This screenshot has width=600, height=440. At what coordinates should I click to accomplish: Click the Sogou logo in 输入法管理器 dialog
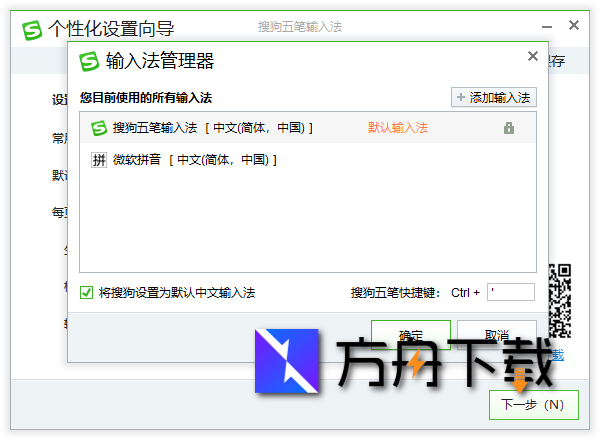click(89, 61)
